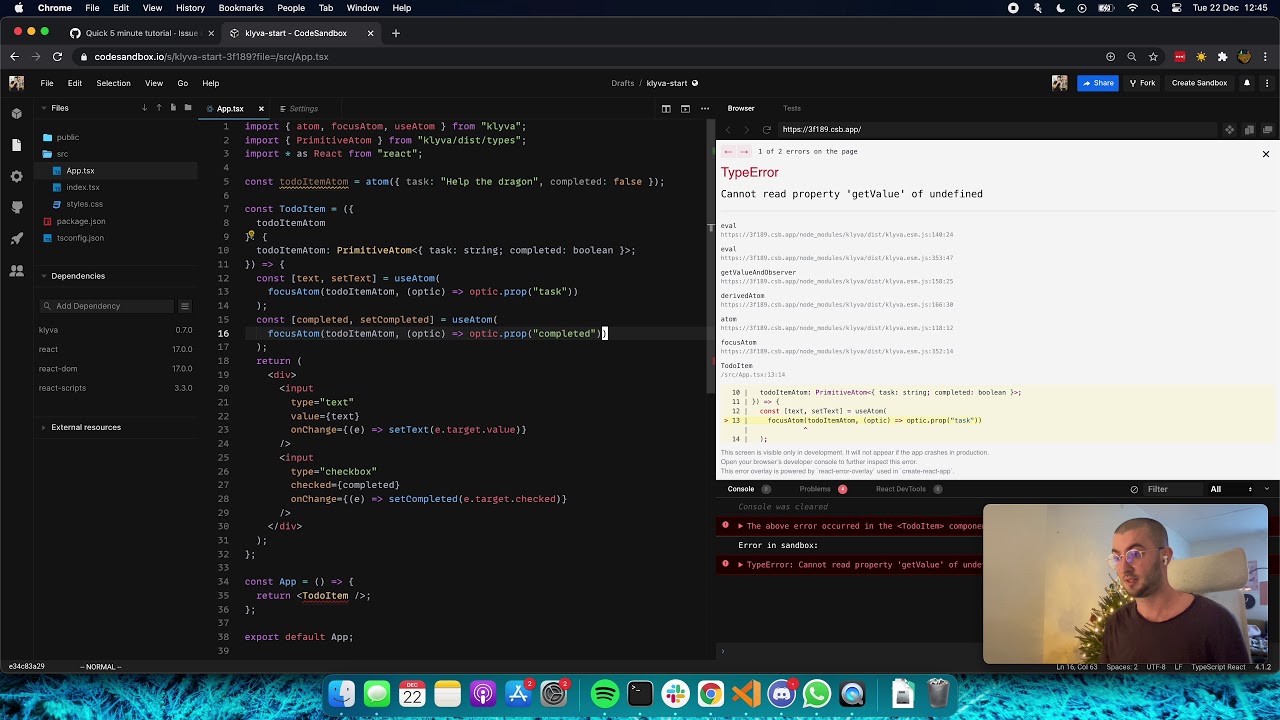
Task: Create a new folder via Files header icon
Action: point(187,108)
